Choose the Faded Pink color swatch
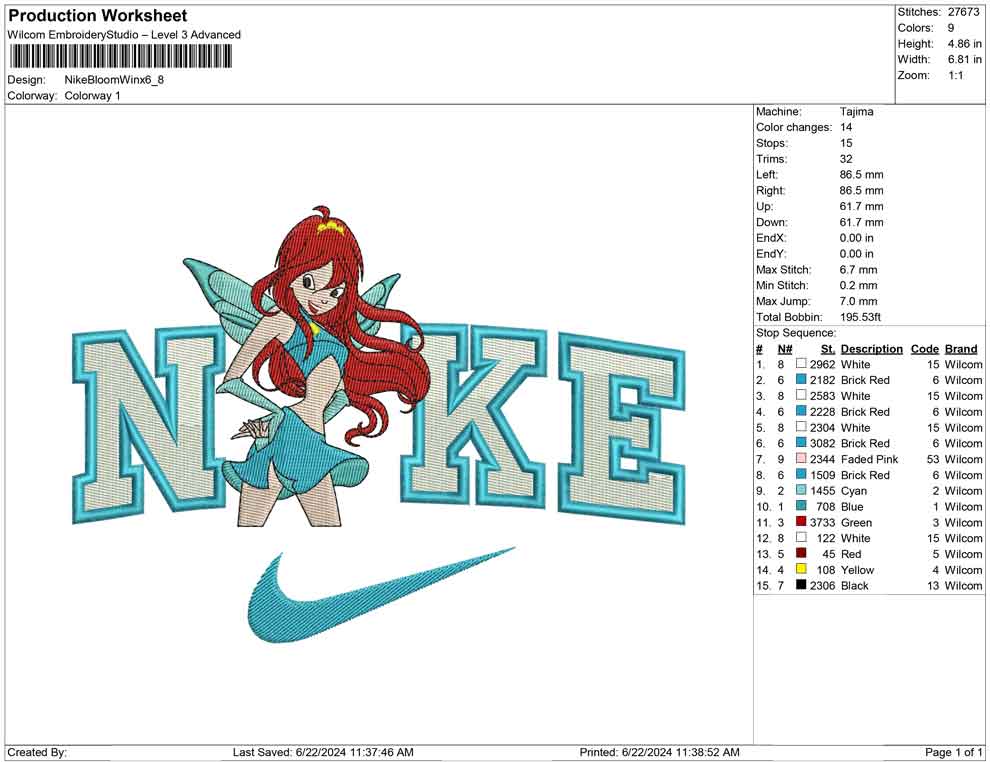Screen dimensions: 990x762 click(801, 458)
